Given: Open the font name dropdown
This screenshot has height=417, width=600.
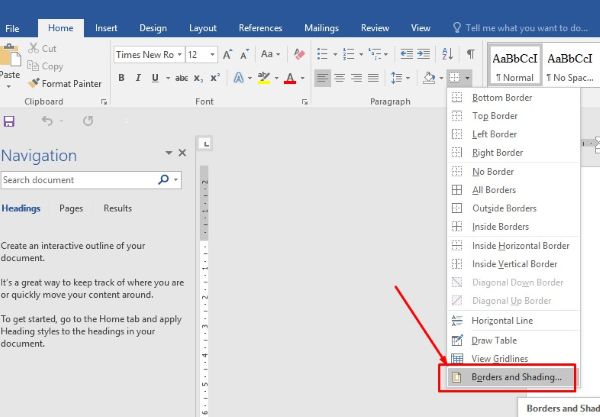Looking at the screenshot, I should [x=179, y=55].
